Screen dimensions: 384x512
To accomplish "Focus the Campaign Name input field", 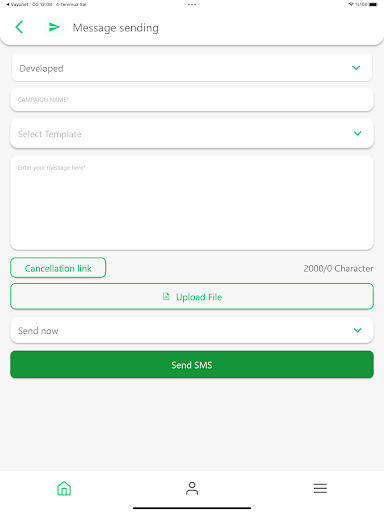I will click(x=192, y=100).
